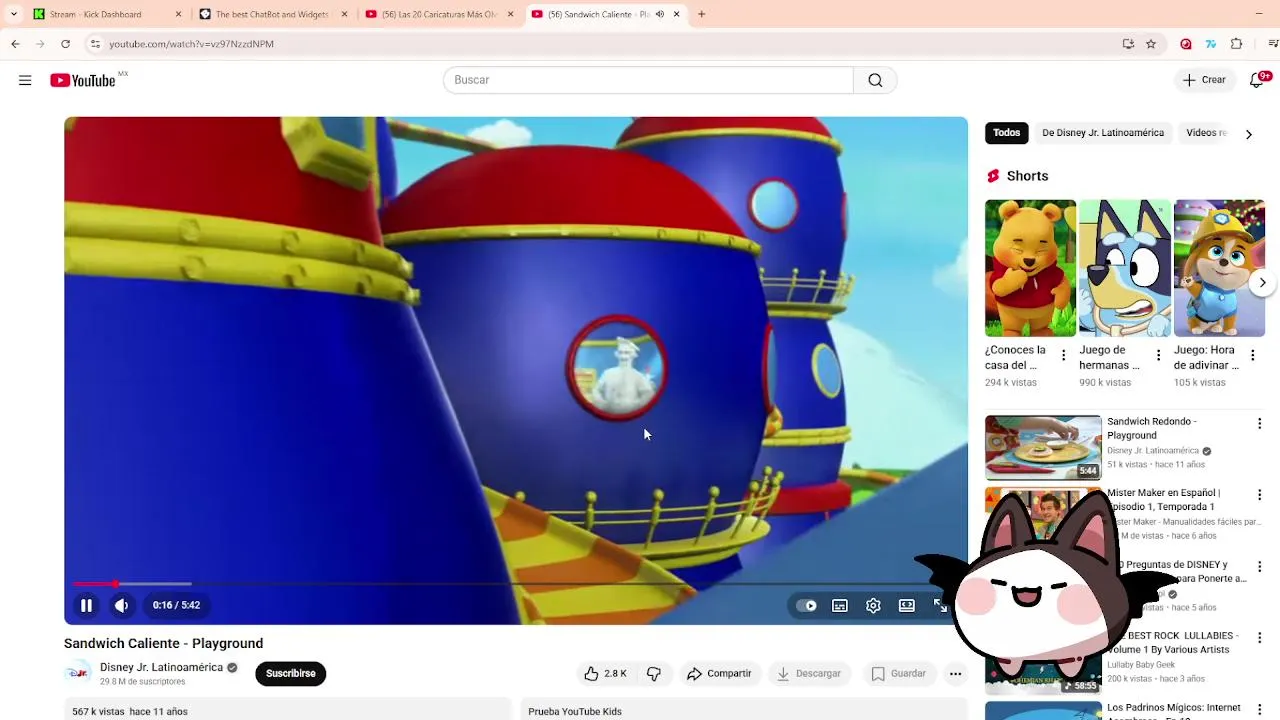Toggle the autoplay switch in the player

[x=806, y=605]
